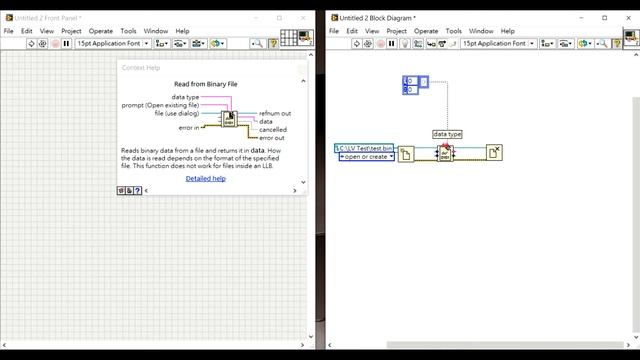Click Block Diagram title bar LabVIEW icon

coord(334,18)
